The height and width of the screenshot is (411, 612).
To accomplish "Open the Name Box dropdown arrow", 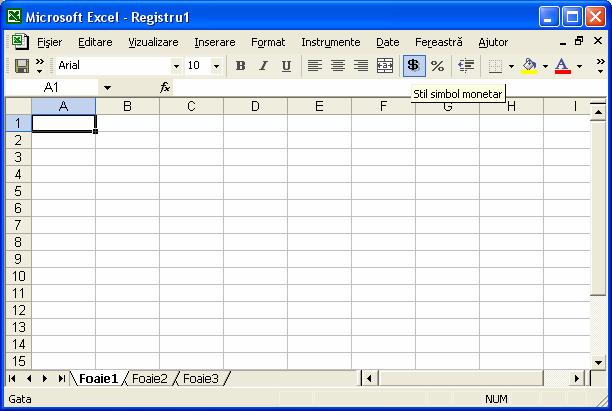I will (x=107, y=88).
